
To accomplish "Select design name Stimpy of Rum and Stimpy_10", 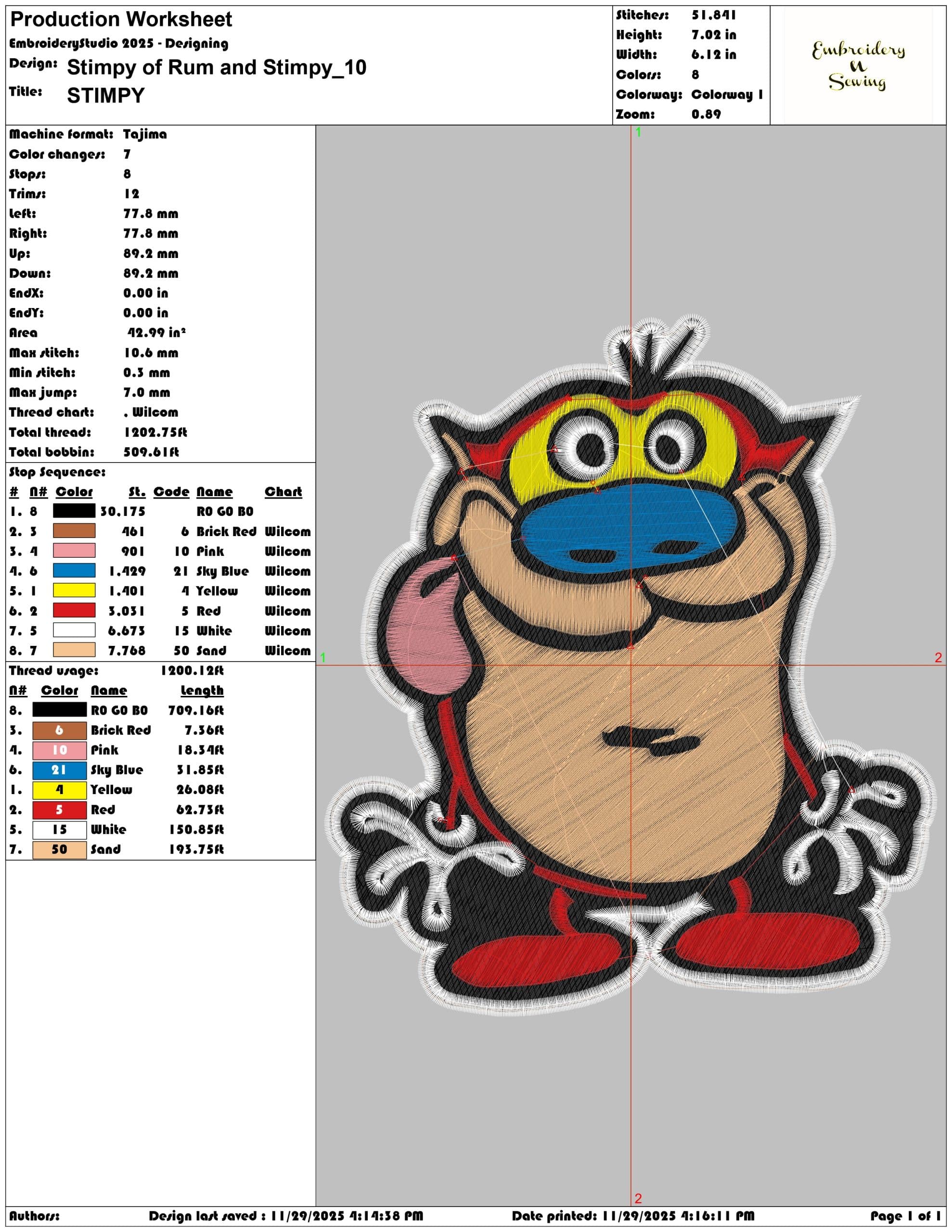I will click(x=217, y=68).
